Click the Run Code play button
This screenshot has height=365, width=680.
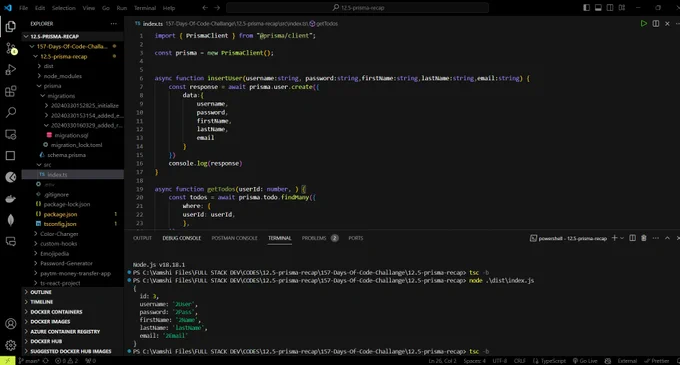[x=644, y=23]
